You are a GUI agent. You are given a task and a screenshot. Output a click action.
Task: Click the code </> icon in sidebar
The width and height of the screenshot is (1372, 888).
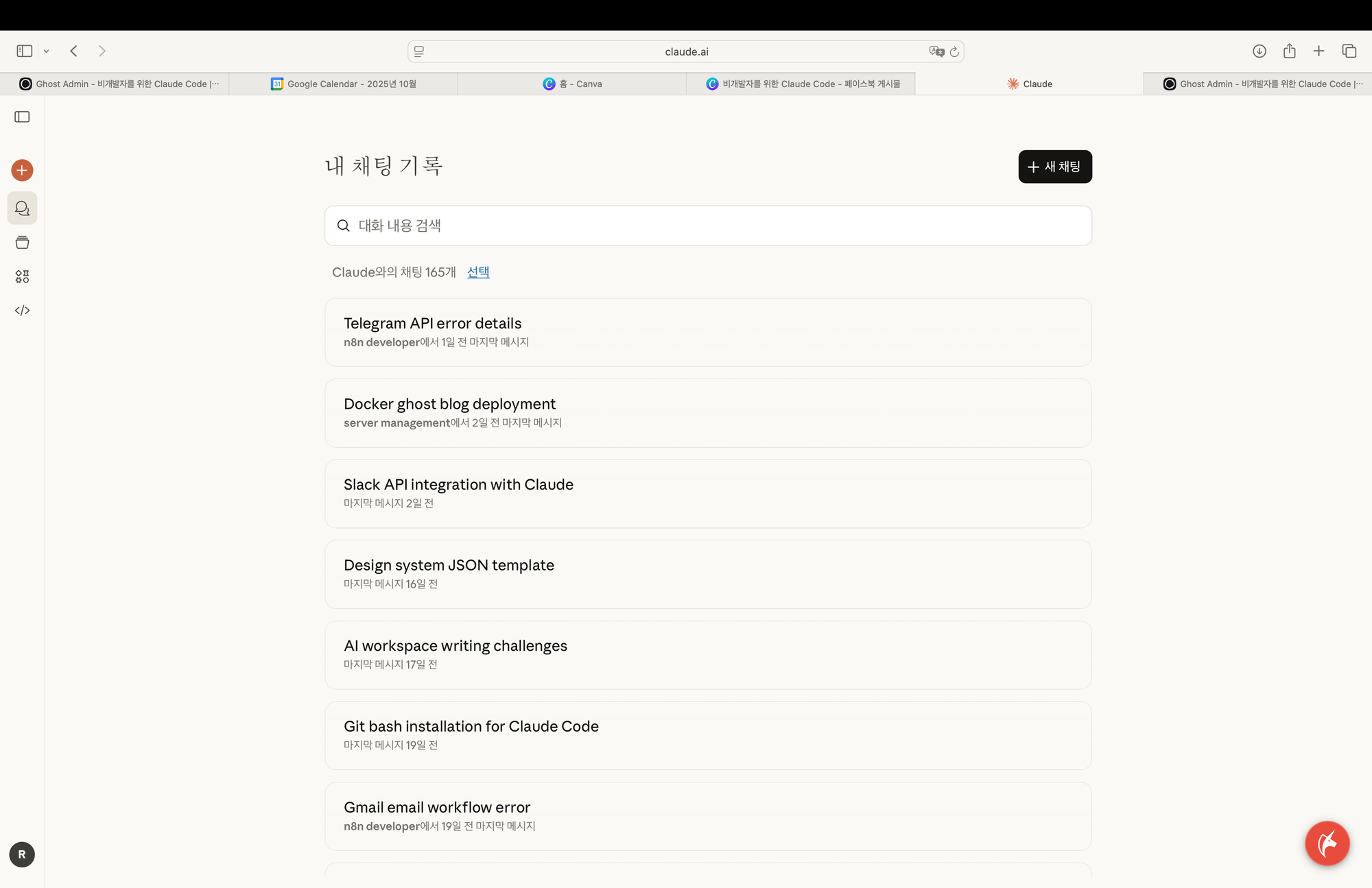[22, 310]
